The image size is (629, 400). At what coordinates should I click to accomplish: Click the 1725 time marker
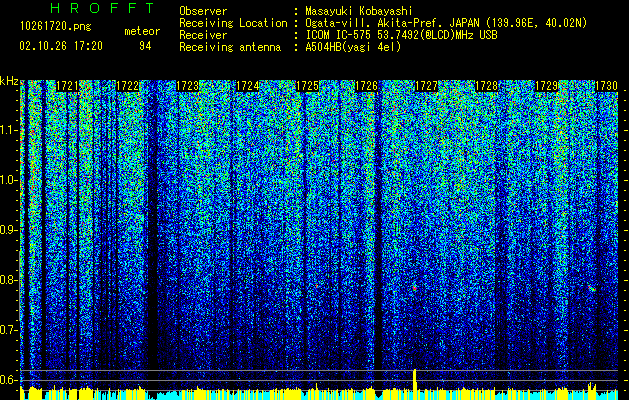(307, 86)
